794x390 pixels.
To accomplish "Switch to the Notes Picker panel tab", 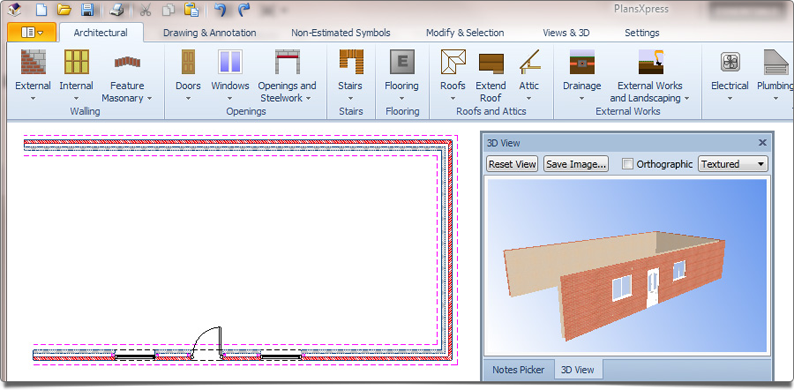I will (x=518, y=370).
